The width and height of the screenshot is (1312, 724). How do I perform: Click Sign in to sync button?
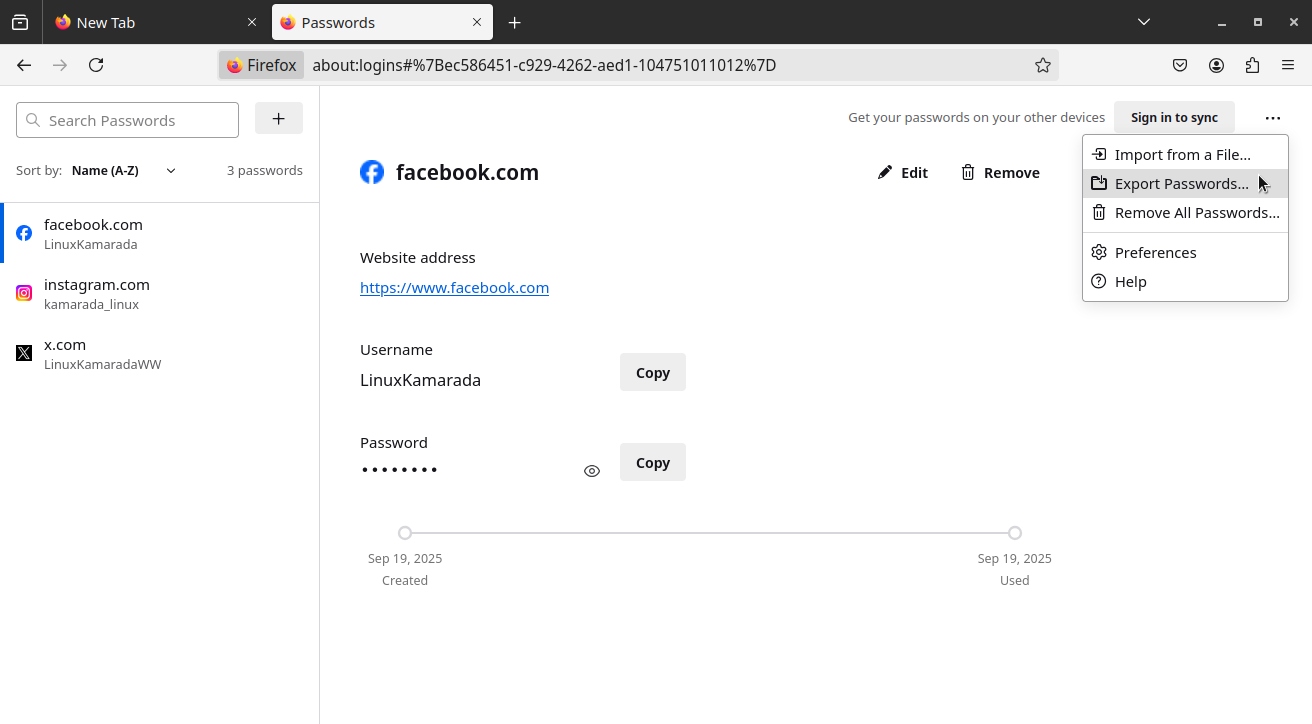pos(1174,117)
